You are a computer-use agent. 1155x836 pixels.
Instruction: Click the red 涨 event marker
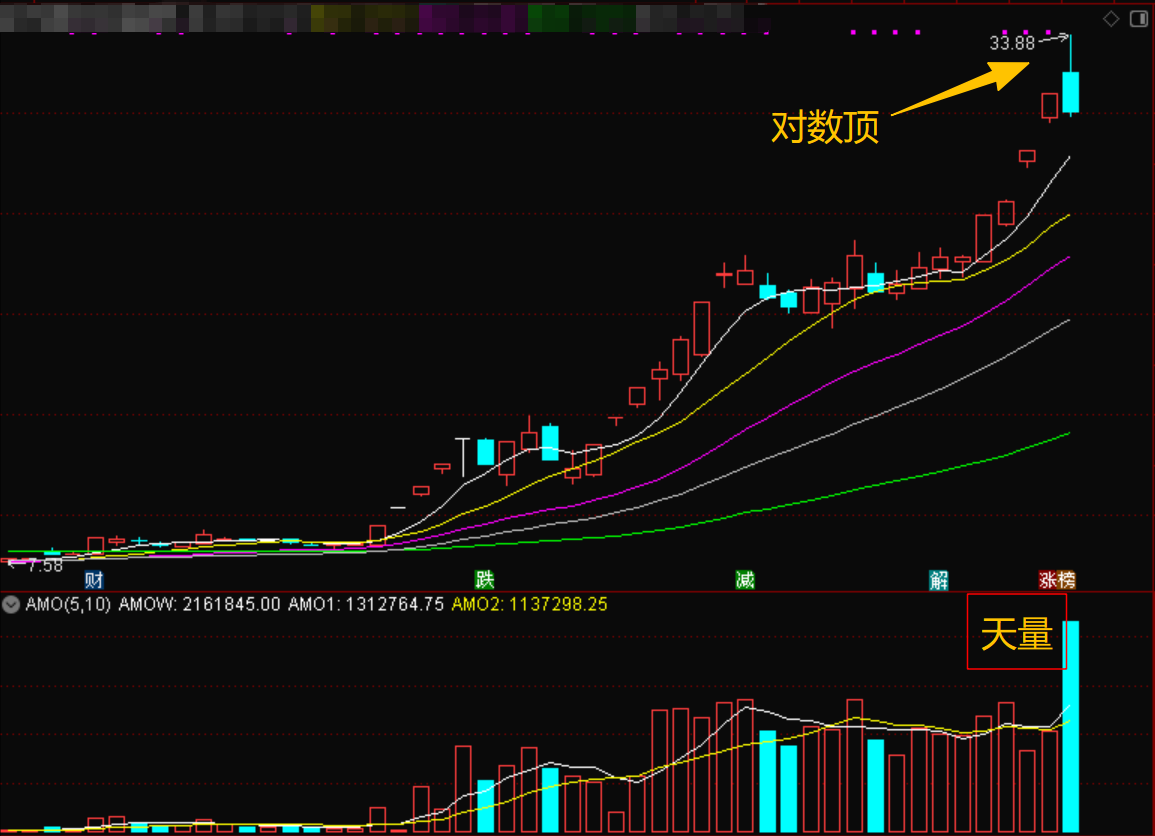pyautogui.click(x=1048, y=580)
